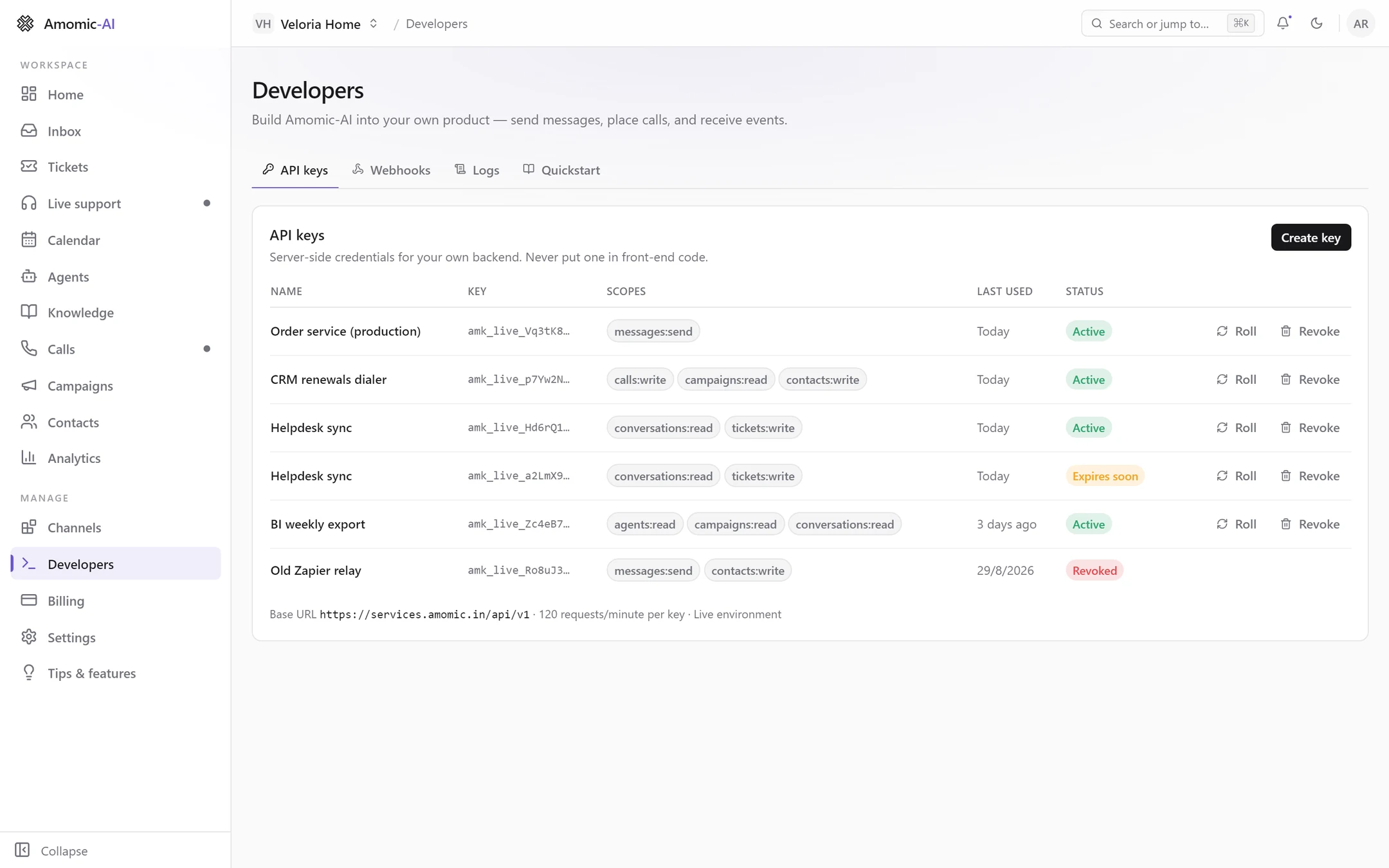This screenshot has height=868, width=1389.
Task: Open workspace Settings
Action: tap(116, 637)
